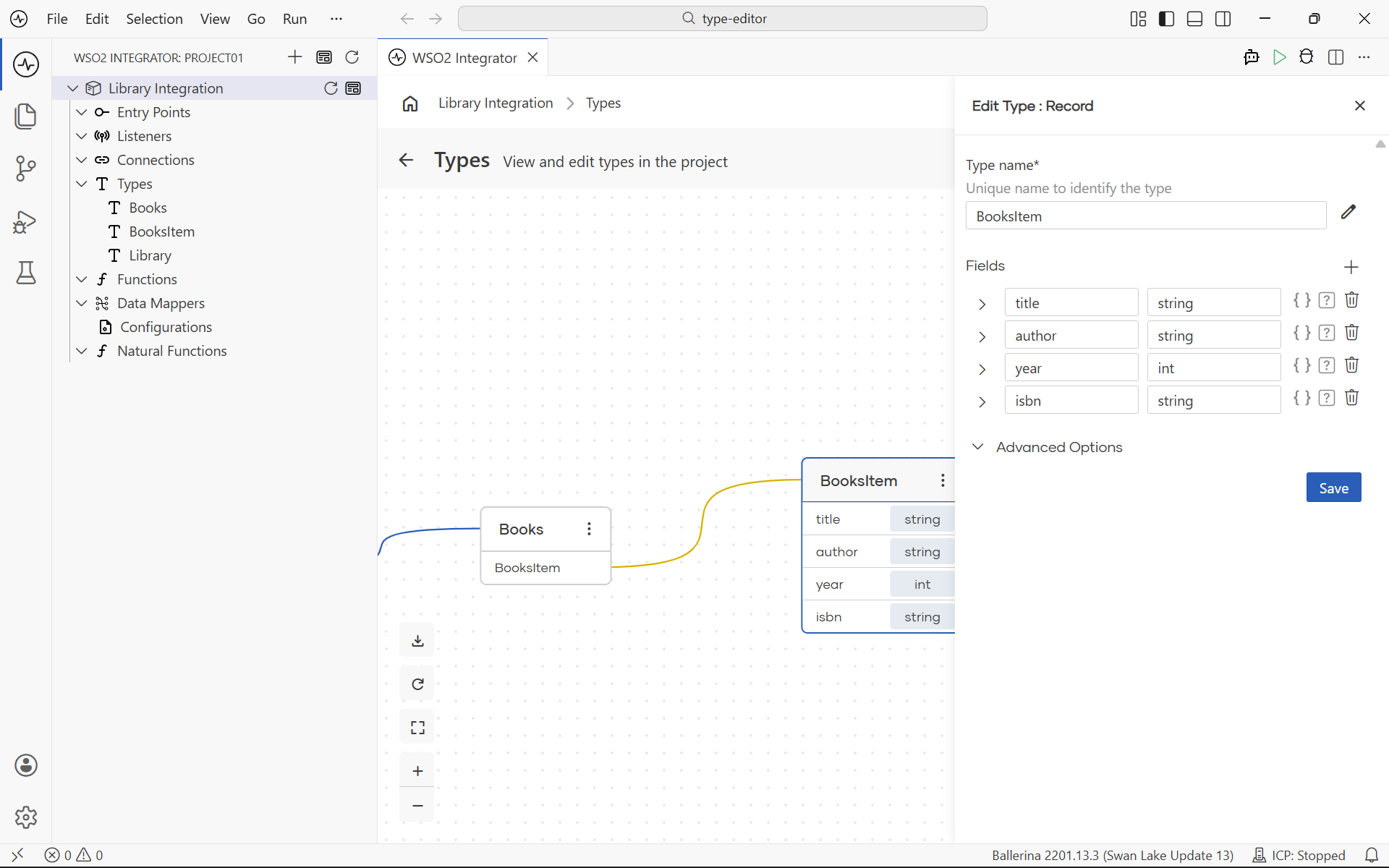Open the Testing flask icon in activity bar
The height and width of the screenshot is (868, 1389).
click(x=26, y=273)
